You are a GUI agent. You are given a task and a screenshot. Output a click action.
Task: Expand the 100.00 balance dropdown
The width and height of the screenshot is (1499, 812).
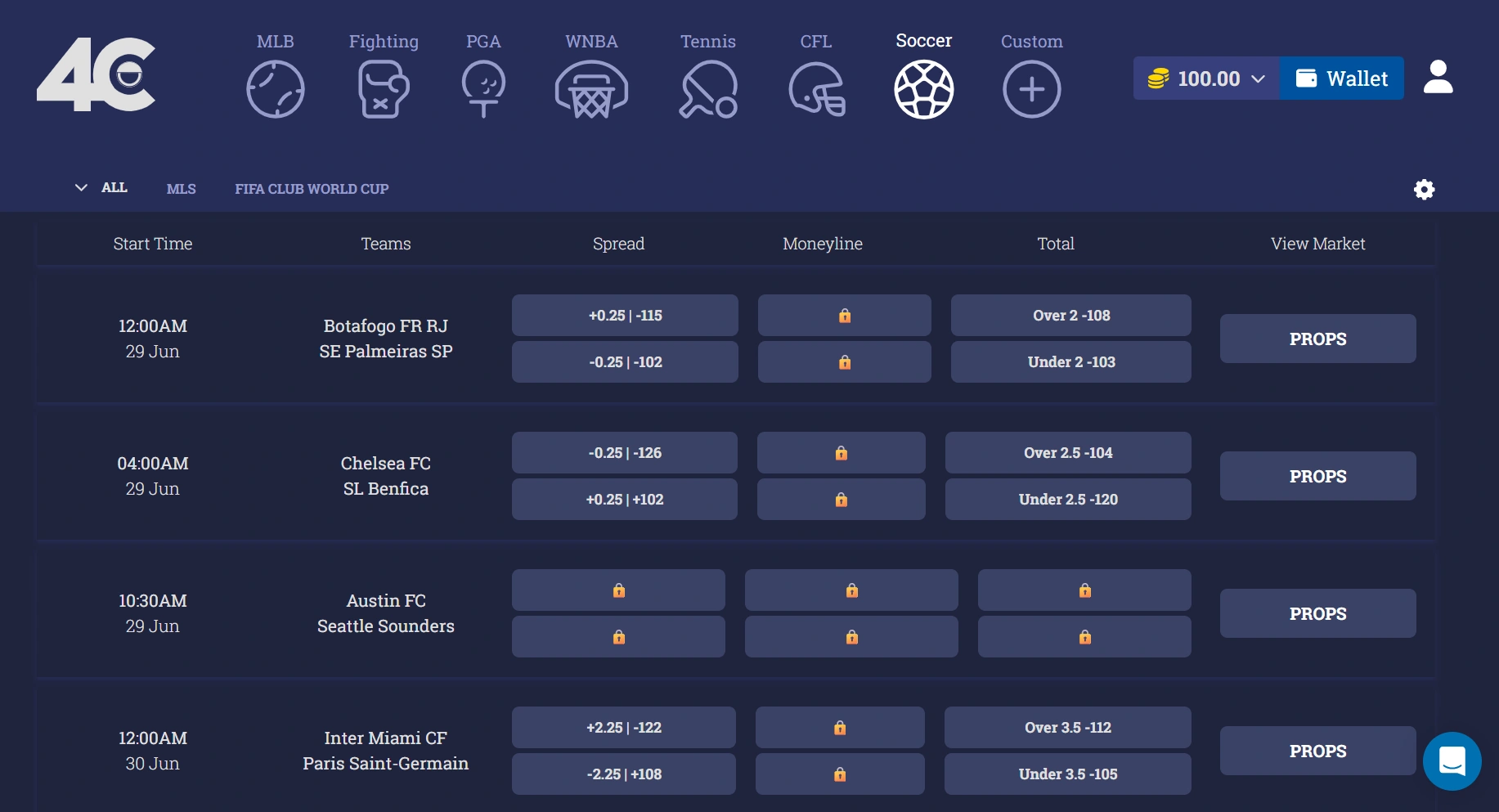point(1206,79)
